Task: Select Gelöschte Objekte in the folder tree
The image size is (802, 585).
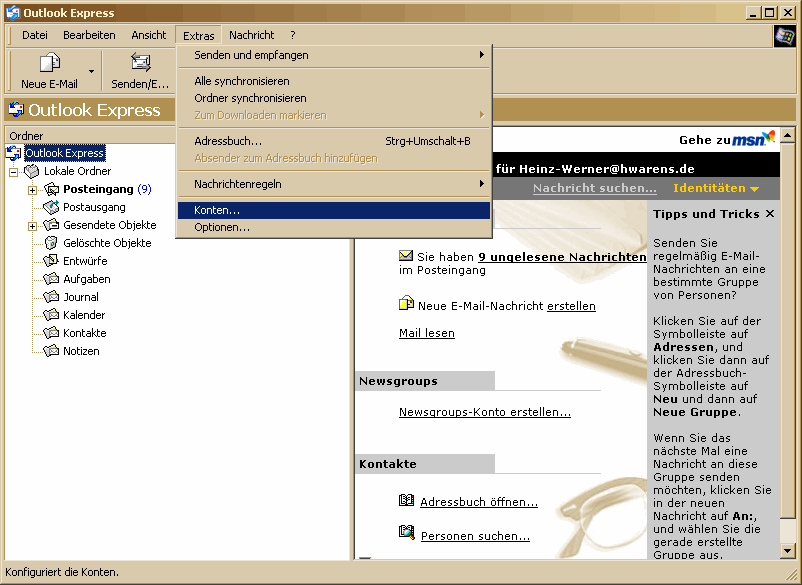Action: [107, 243]
